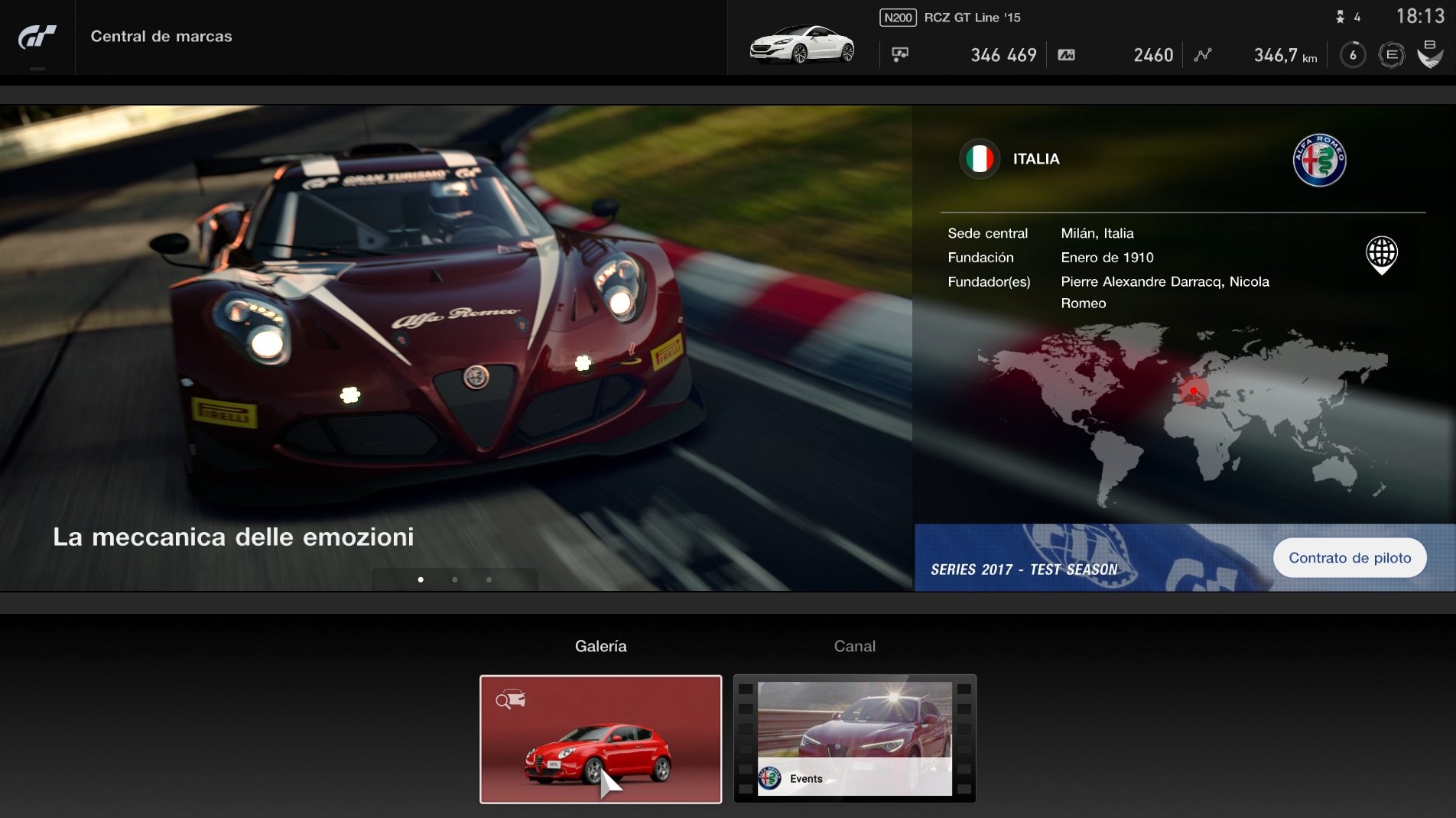The height and width of the screenshot is (818, 1456).
Task: Select the Italia flag icon
Action: click(x=980, y=158)
